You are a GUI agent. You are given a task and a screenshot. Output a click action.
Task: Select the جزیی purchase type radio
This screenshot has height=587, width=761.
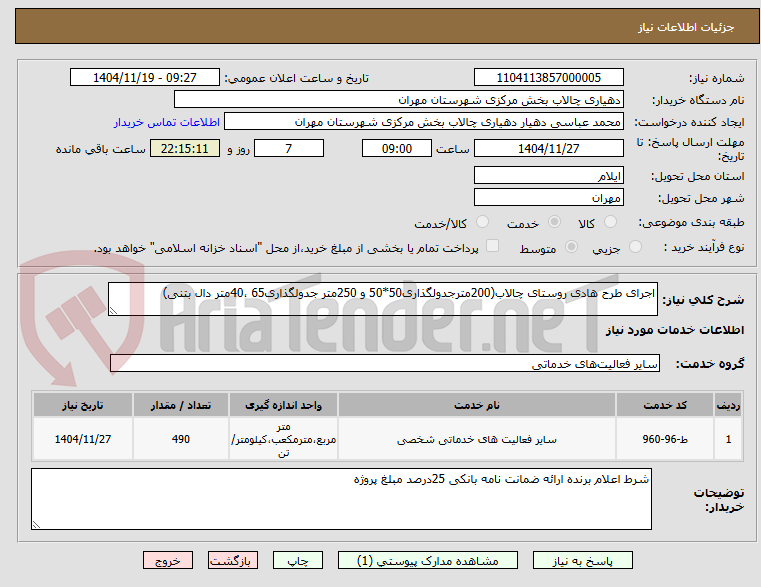[635, 247]
